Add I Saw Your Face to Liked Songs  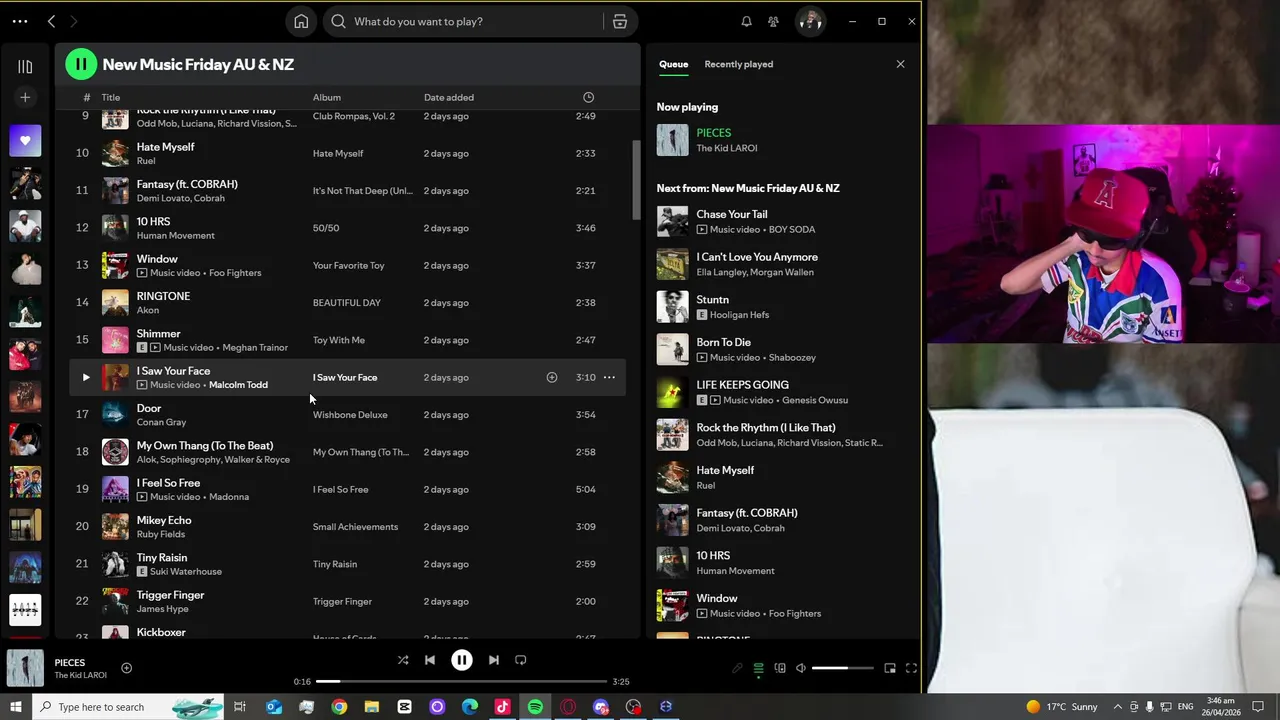551,377
